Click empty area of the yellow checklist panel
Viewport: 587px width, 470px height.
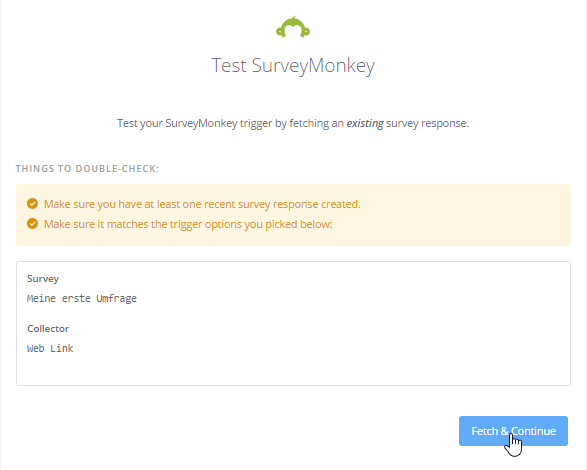(x=468, y=215)
